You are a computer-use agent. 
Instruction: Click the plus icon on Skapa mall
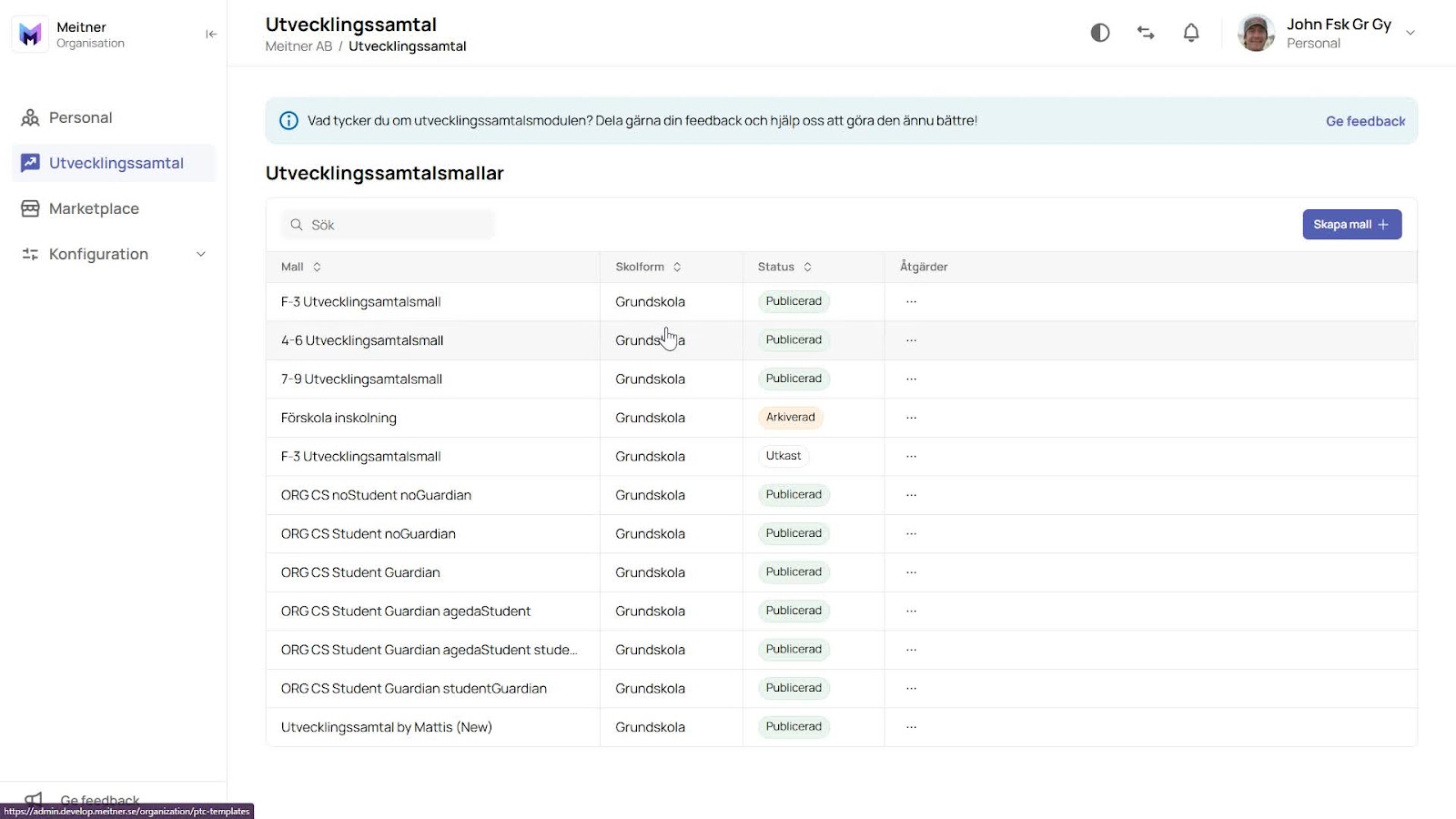tap(1383, 225)
